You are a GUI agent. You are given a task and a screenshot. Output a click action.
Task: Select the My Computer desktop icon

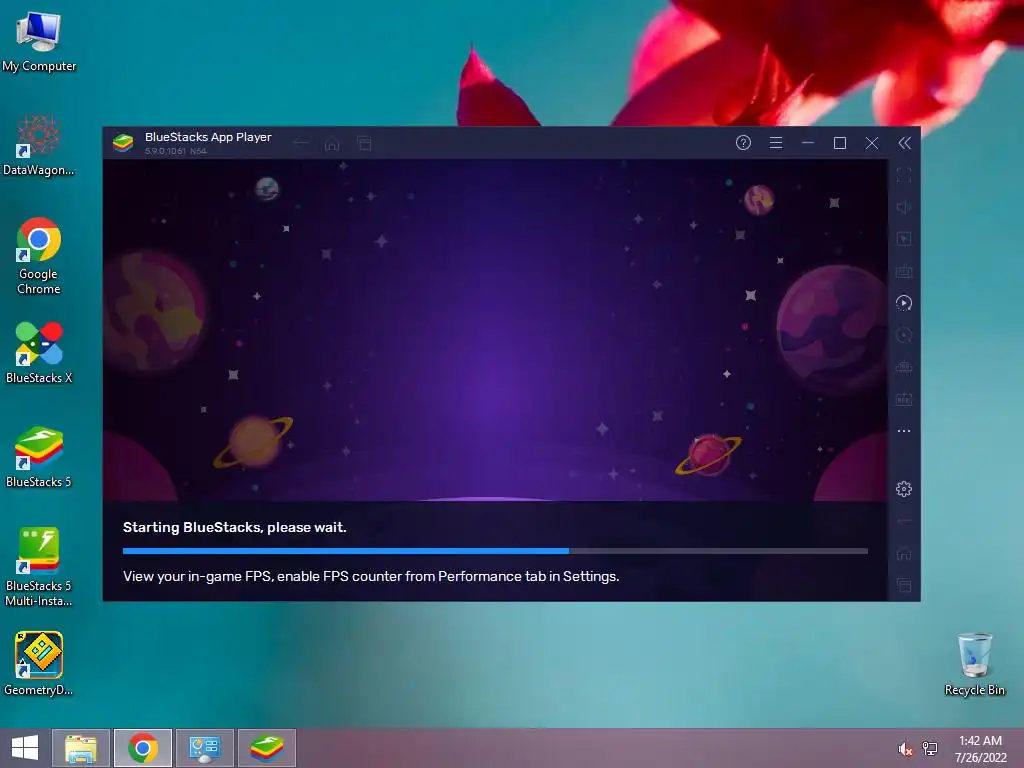(x=39, y=42)
